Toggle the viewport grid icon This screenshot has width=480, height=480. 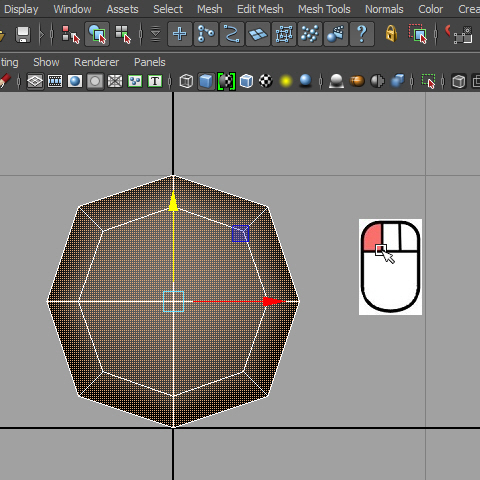pyautogui.click(x=35, y=81)
